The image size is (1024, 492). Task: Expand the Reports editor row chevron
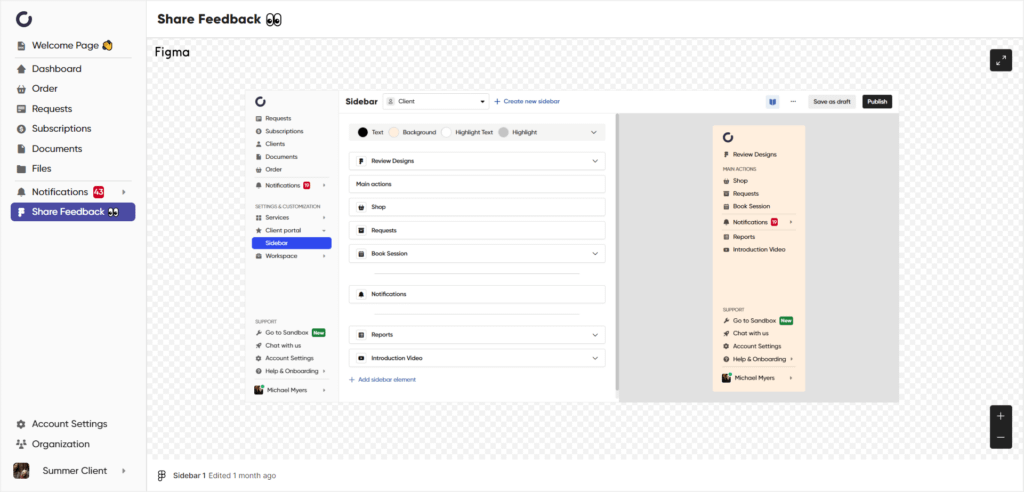pyautogui.click(x=595, y=335)
